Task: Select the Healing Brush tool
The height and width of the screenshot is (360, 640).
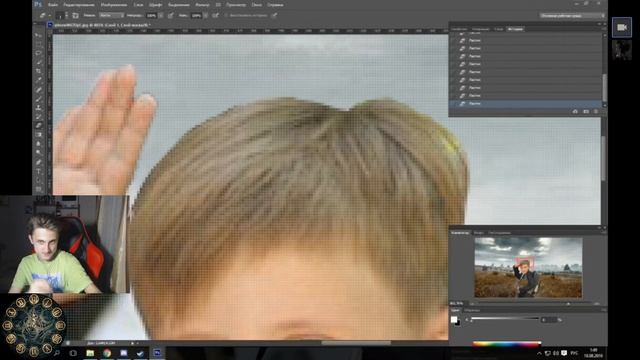Action: pyautogui.click(x=39, y=89)
